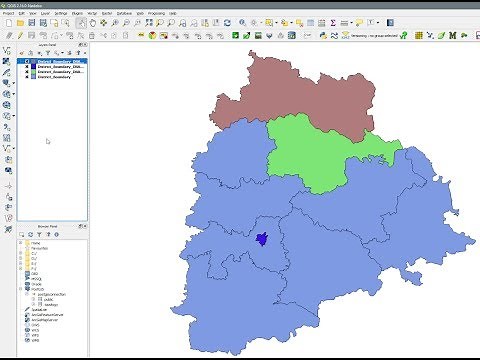The height and width of the screenshot is (360, 480).
Task: Open Statistical Summary sigma icon
Action: click(x=333, y=23)
